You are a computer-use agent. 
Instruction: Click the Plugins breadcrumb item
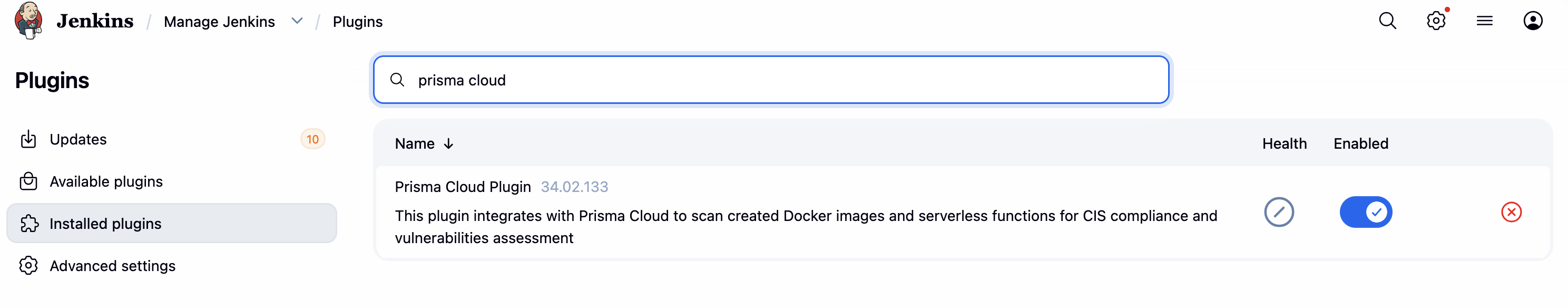coord(357,22)
